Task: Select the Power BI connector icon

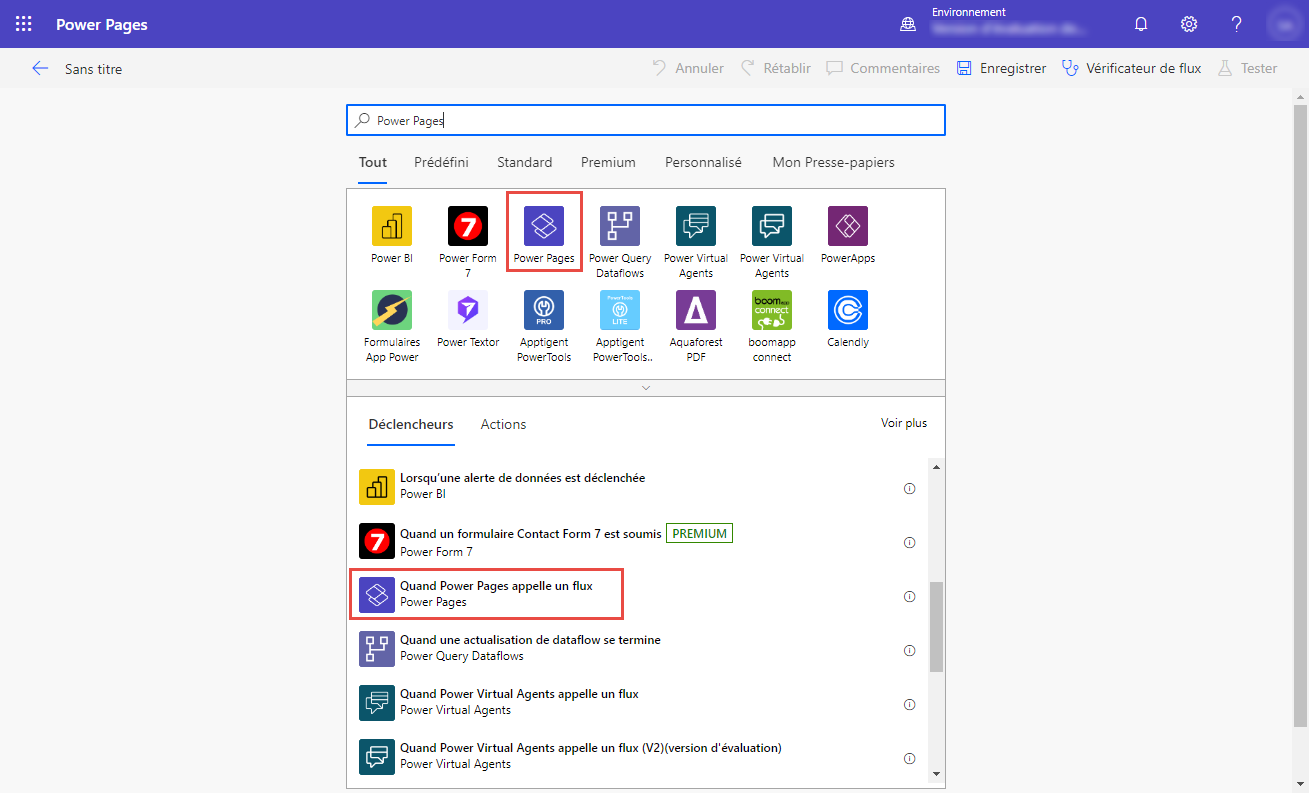Action: click(391, 226)
